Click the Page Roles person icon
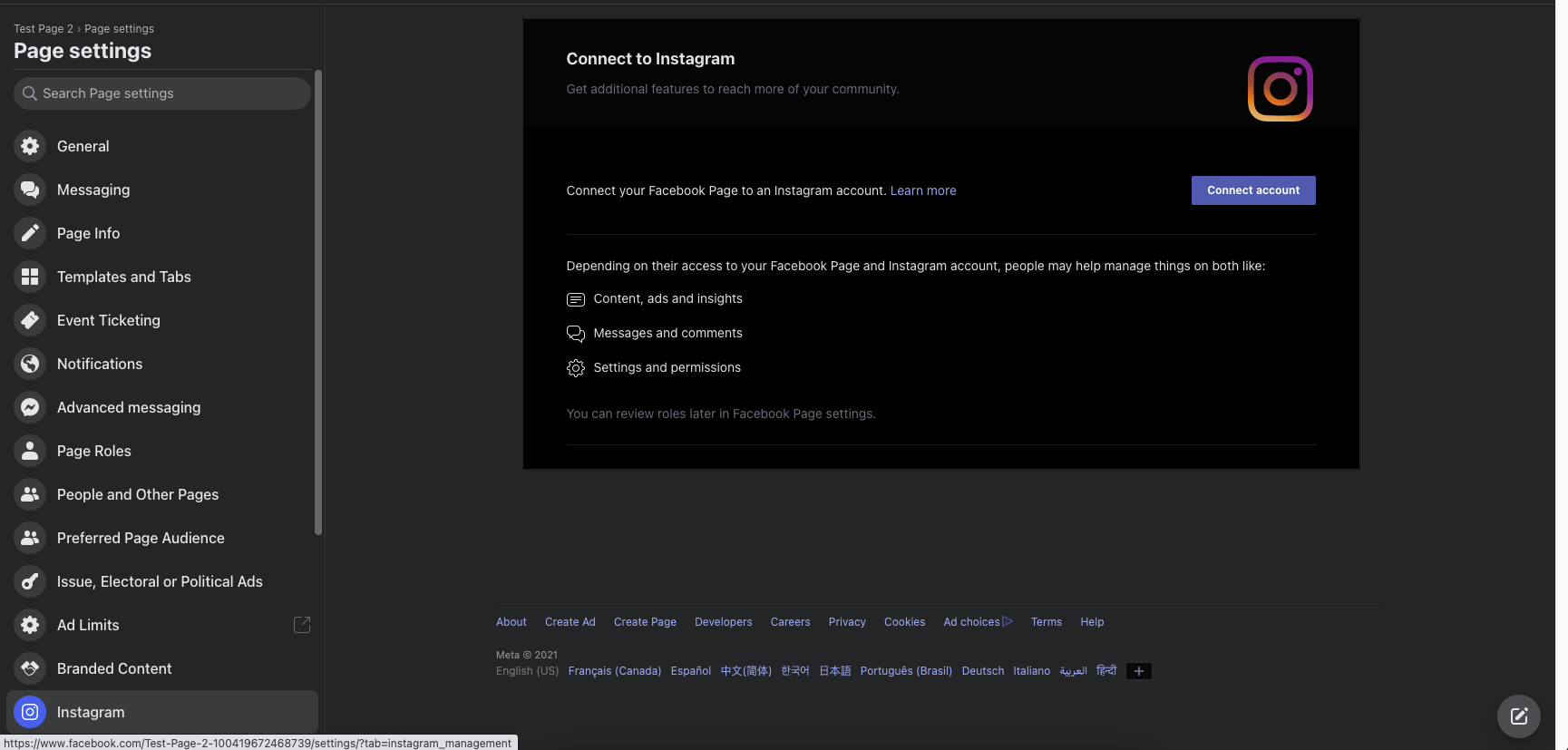 (x=30, y=451)
